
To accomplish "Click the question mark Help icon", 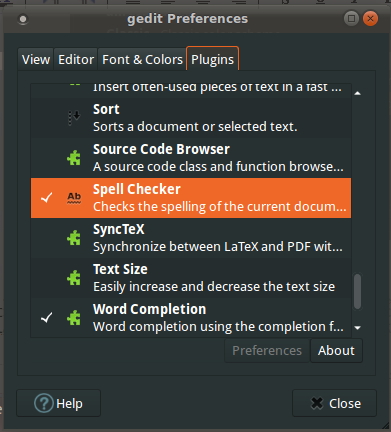I will [x=44, y=403].
